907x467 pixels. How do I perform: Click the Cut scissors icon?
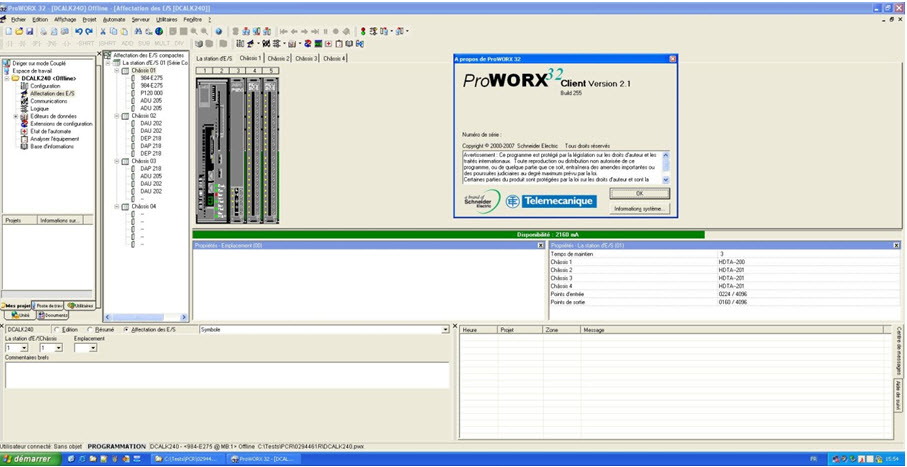(x=103, y=31)
